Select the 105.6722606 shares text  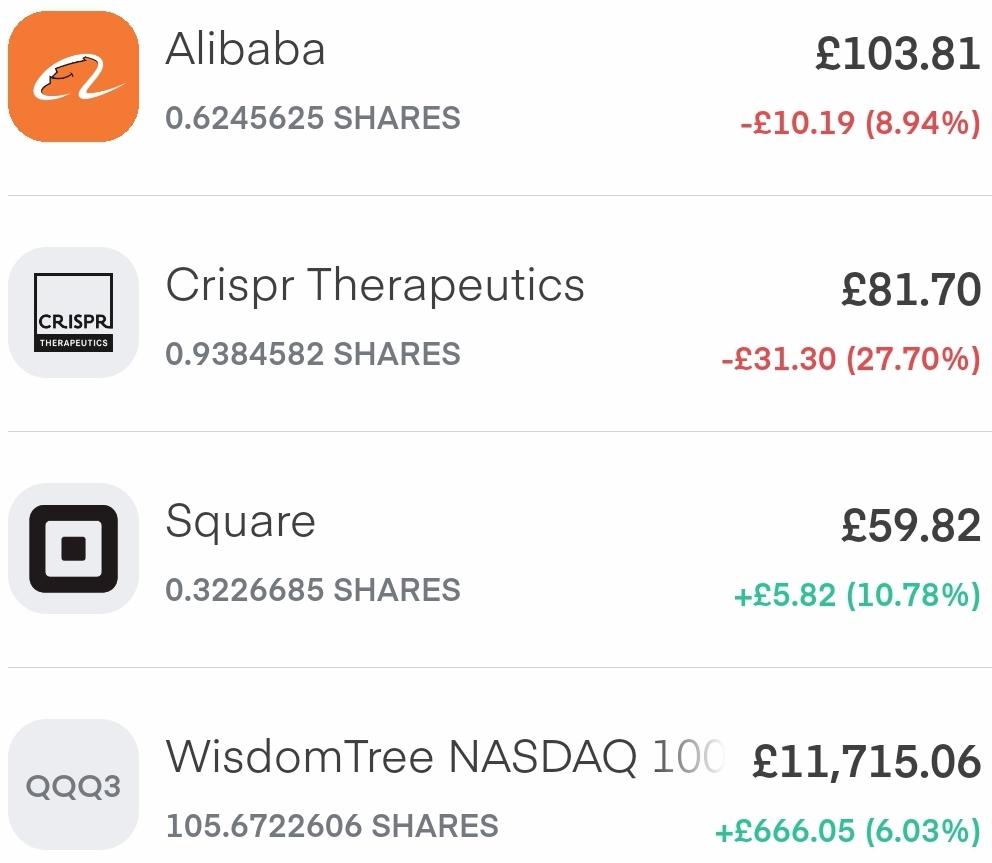pyautogui.click(x=332, y=826)
